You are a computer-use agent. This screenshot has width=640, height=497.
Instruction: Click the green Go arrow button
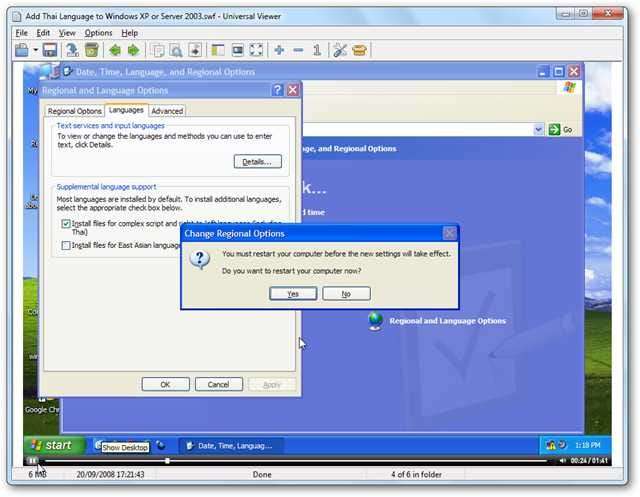(x=554, y=129)
